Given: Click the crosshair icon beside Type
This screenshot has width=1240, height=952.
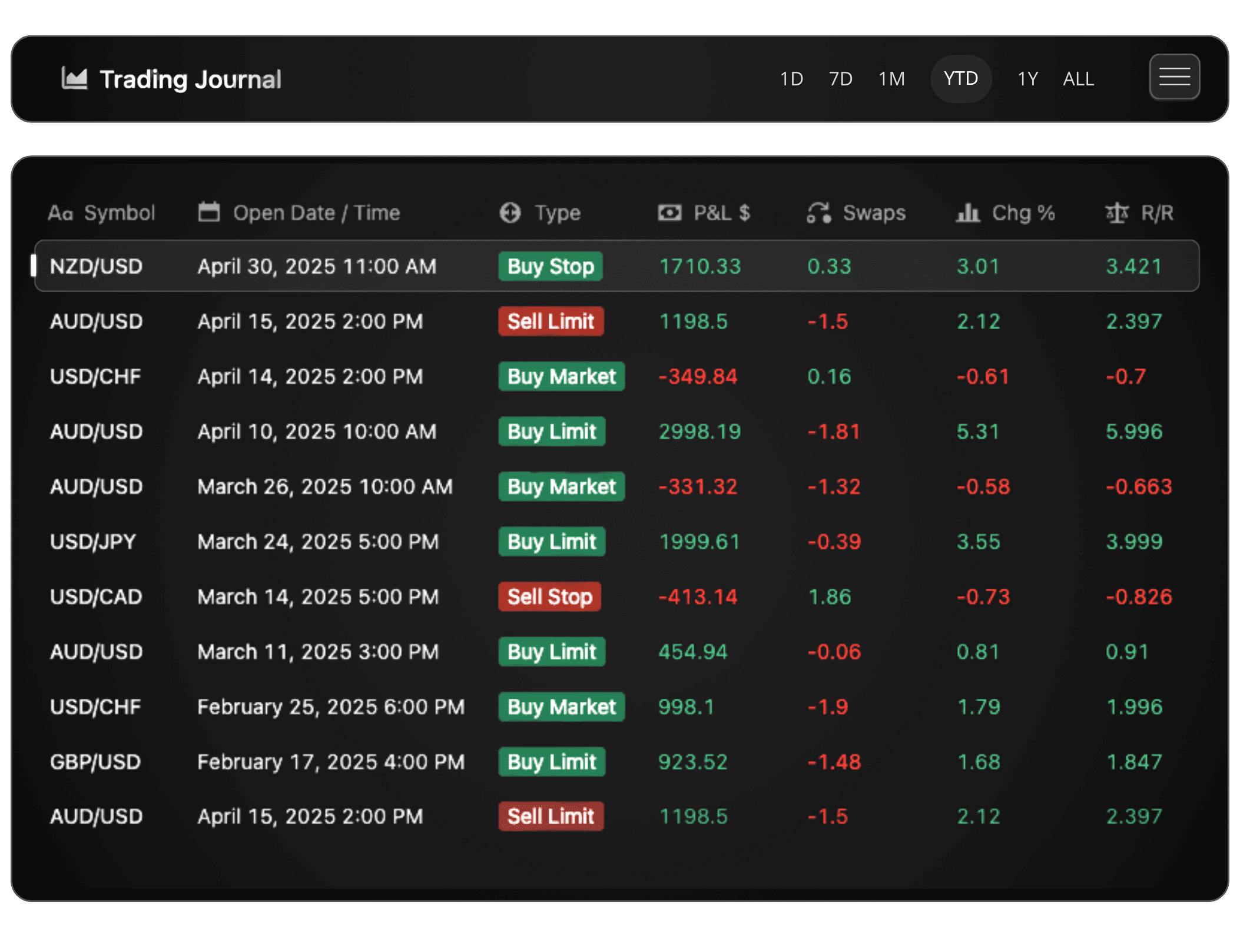Looking at the screenshot, I should (x=510, y=213).
